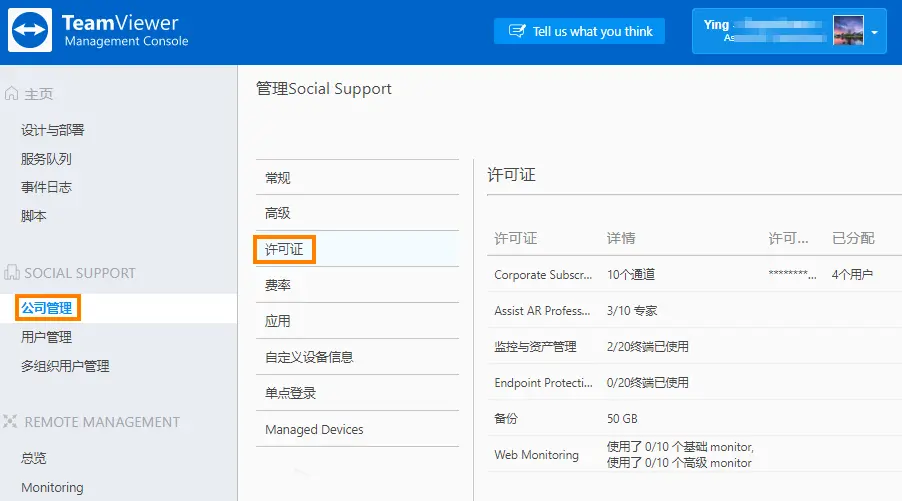
Task: Click the Social Support section icon
Action: coord(12,272)
